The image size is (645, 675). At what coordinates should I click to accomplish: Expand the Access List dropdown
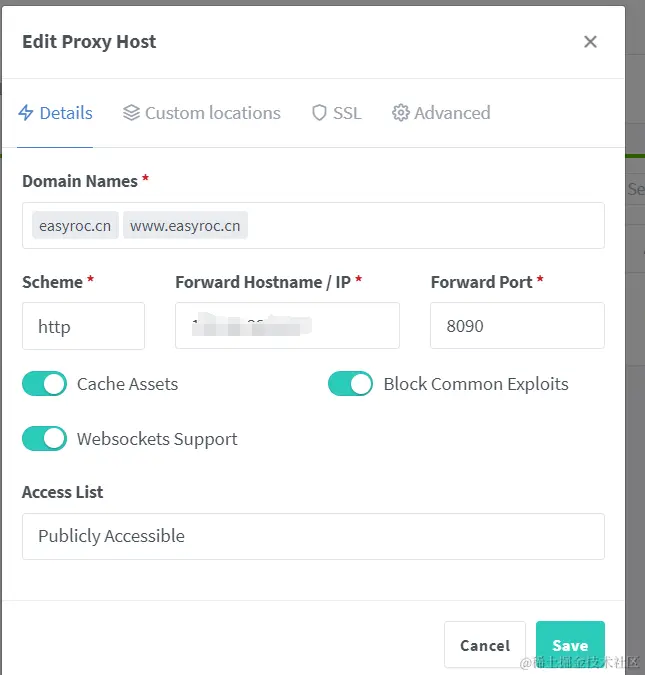(x=313, y=536)
